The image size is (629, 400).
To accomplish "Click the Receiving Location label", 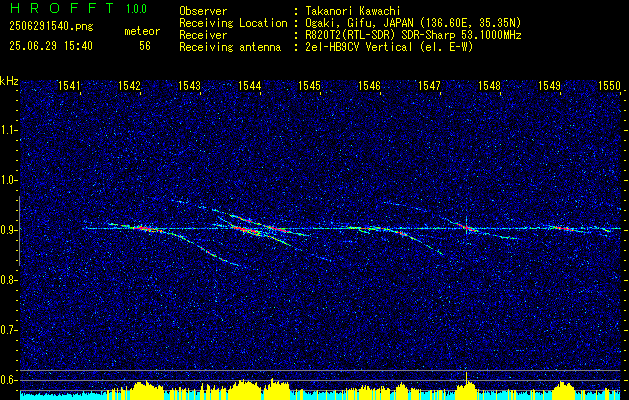I will pos(233,23).
